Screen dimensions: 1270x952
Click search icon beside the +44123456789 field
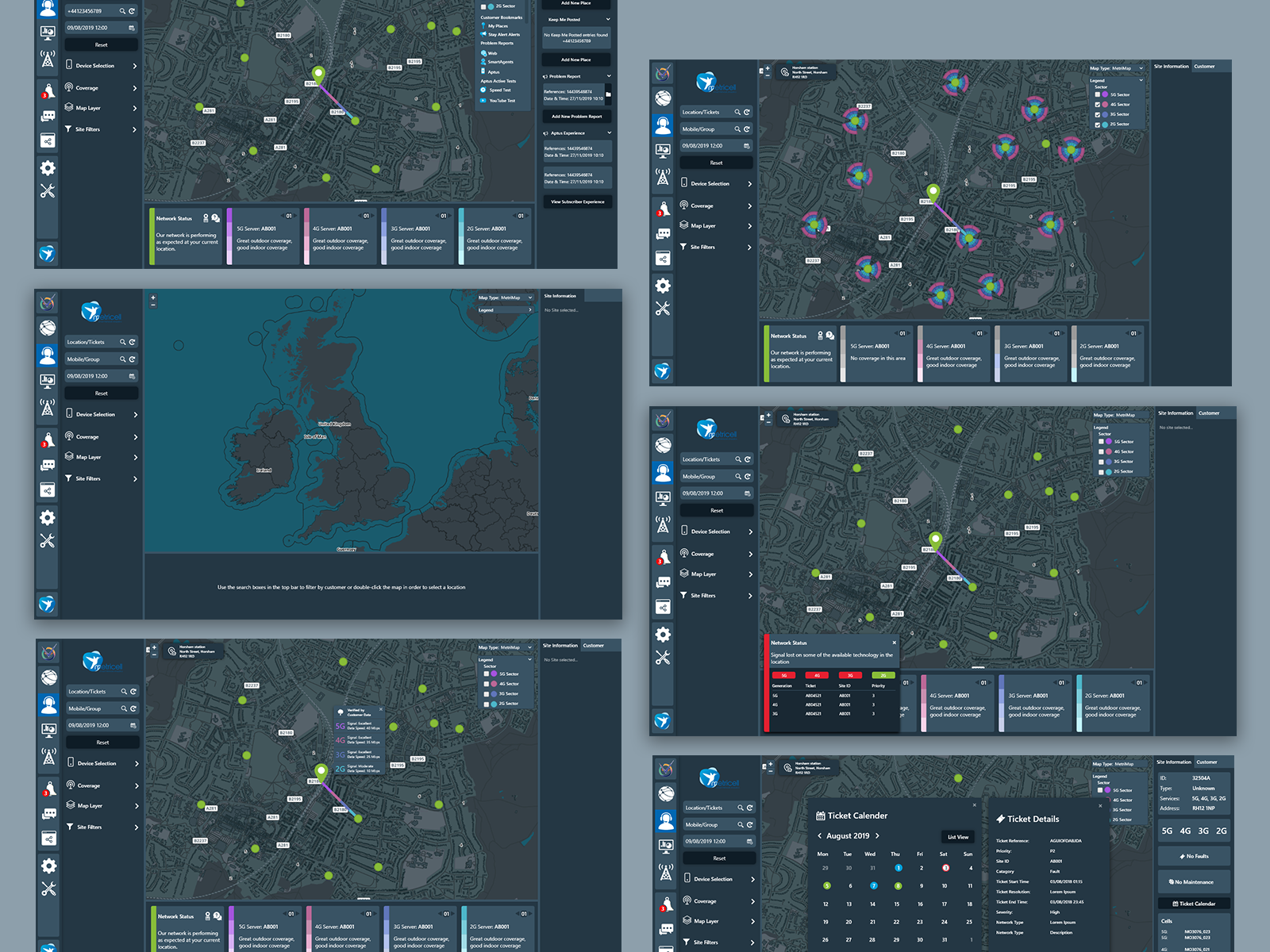pos(122,11)
